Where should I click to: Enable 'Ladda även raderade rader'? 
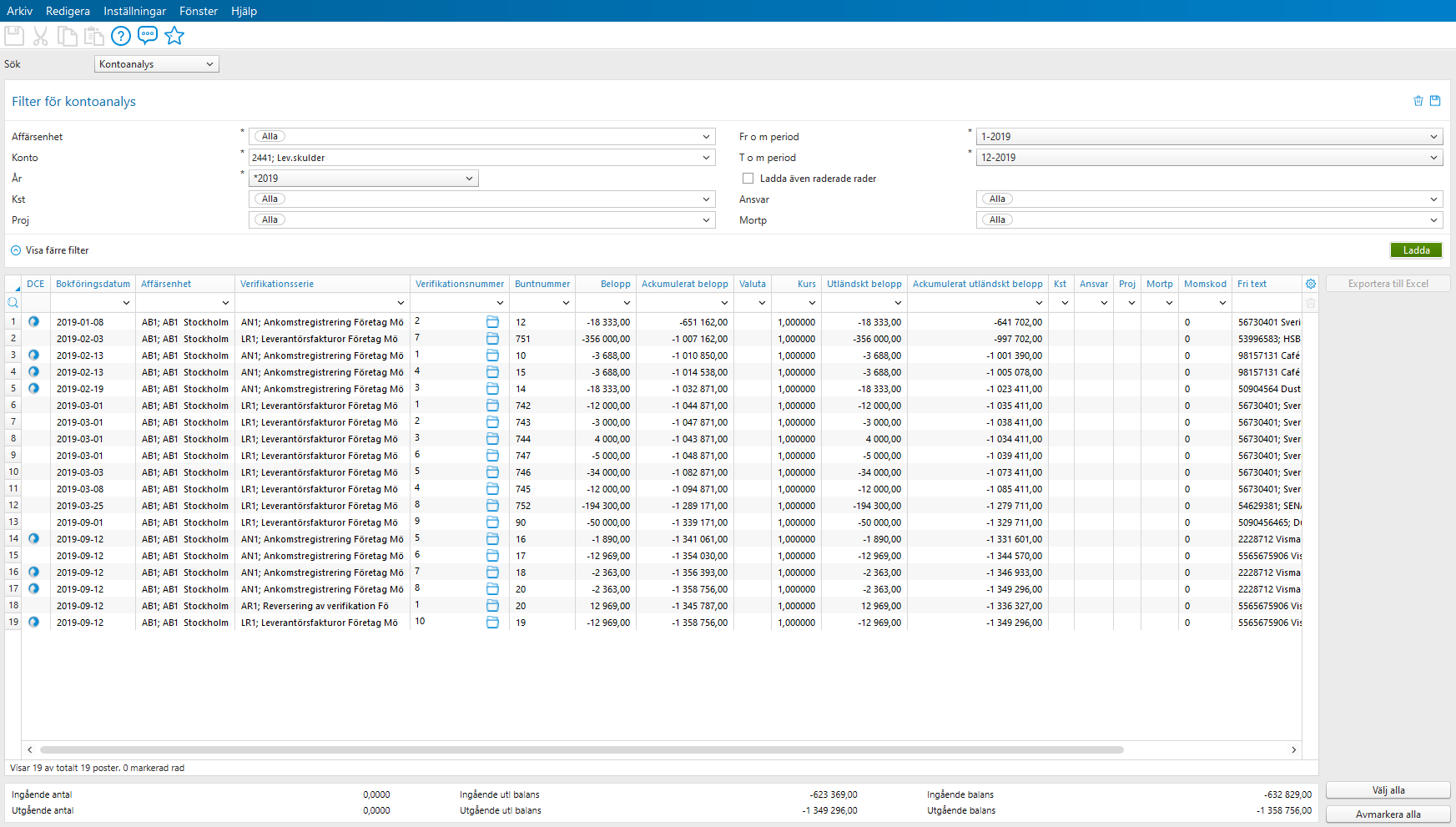tap(748, 178)
